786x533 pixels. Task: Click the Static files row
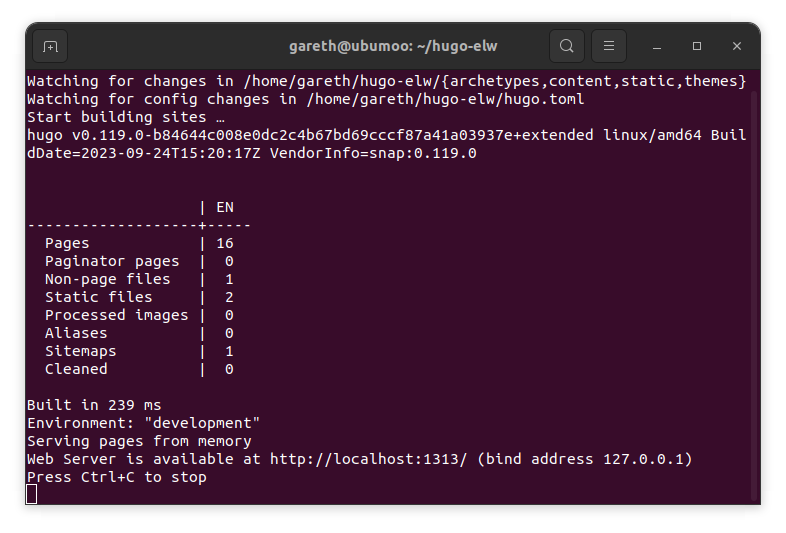(x=139, y=297)
